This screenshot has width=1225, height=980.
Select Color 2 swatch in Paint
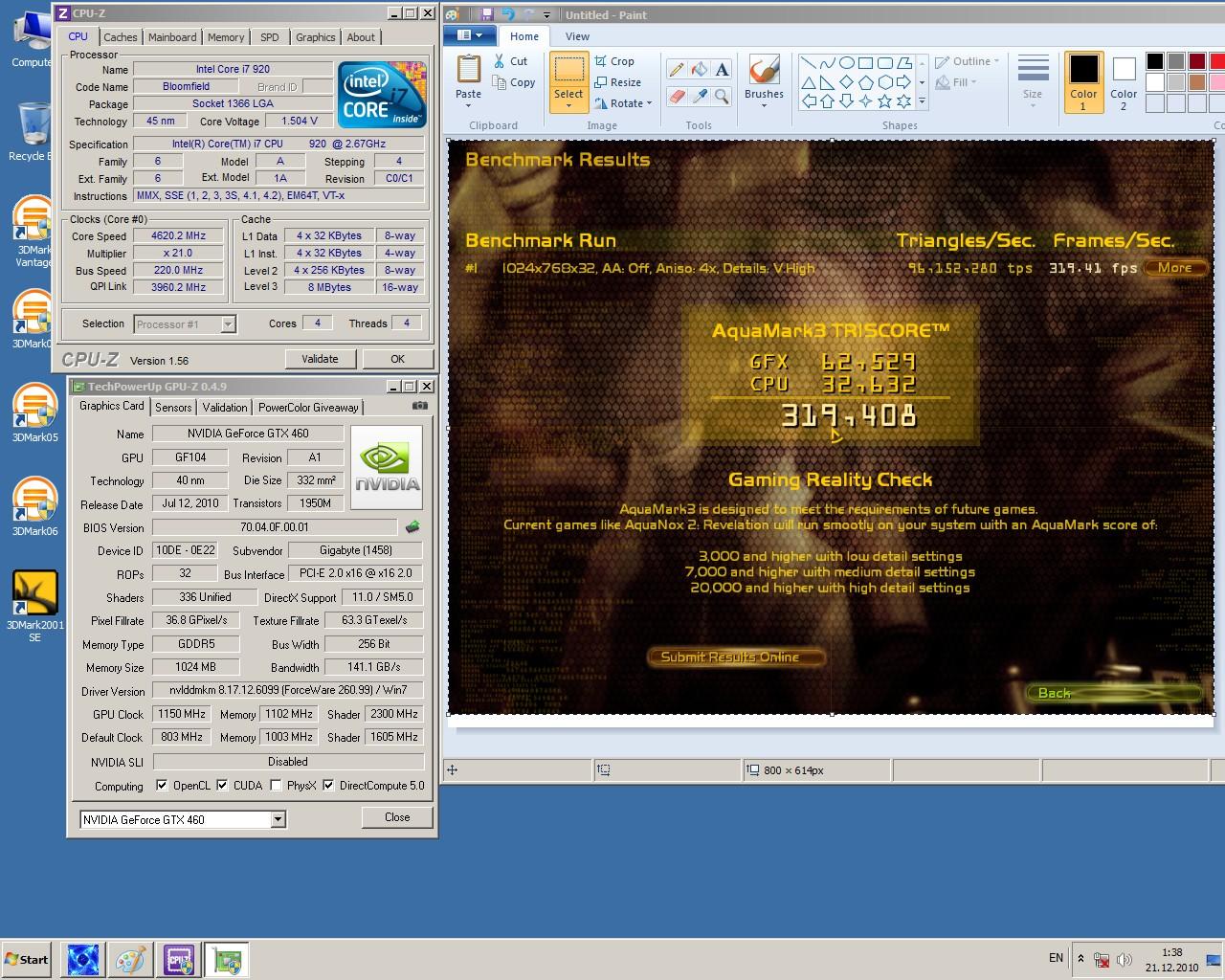pyautogui.click(x=1124, y=81)
